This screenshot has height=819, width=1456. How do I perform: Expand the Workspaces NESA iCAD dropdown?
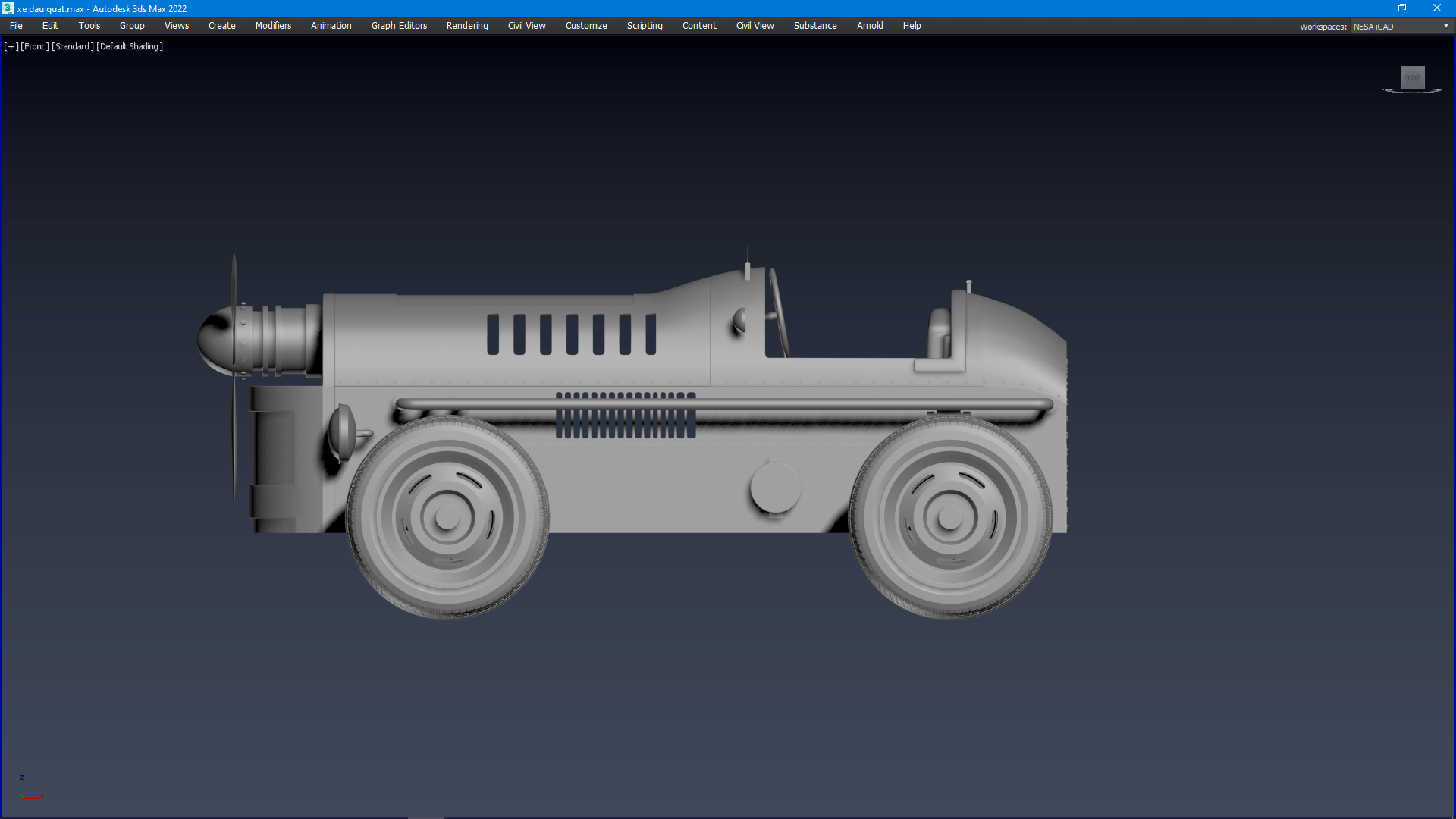click(x=1445, y=26)
